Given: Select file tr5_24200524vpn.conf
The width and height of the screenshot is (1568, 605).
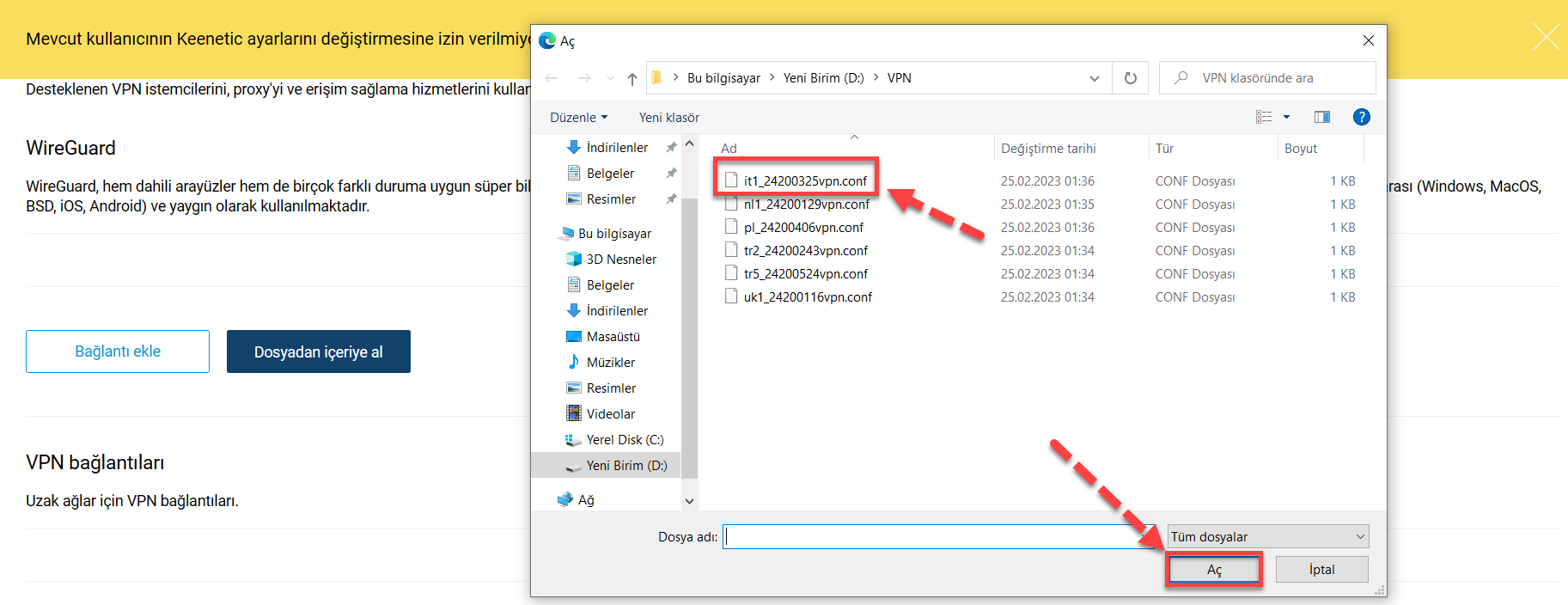Looking at the screenshot, I should point(806,274).
